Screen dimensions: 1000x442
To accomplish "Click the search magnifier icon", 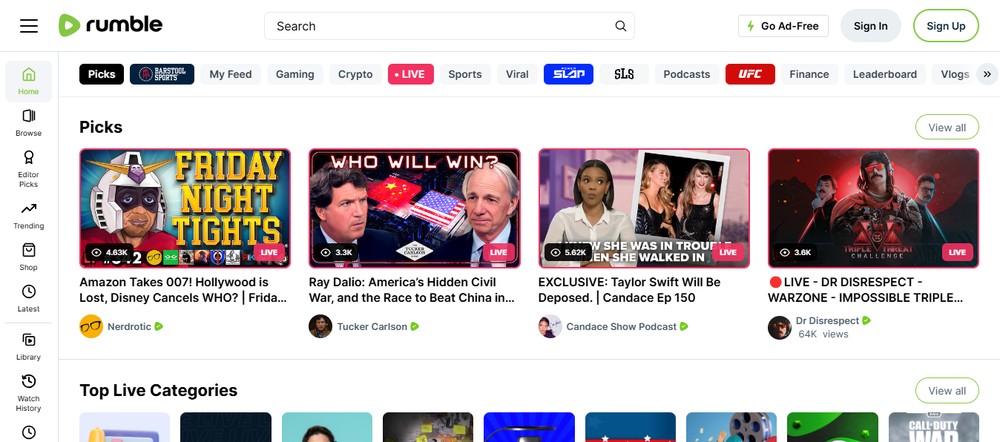I will 621,26.
